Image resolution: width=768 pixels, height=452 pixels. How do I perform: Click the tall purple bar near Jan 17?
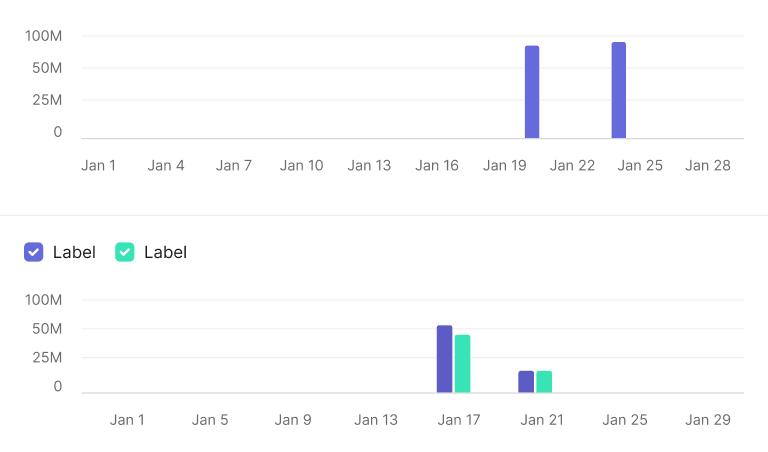tap(444, 359)
